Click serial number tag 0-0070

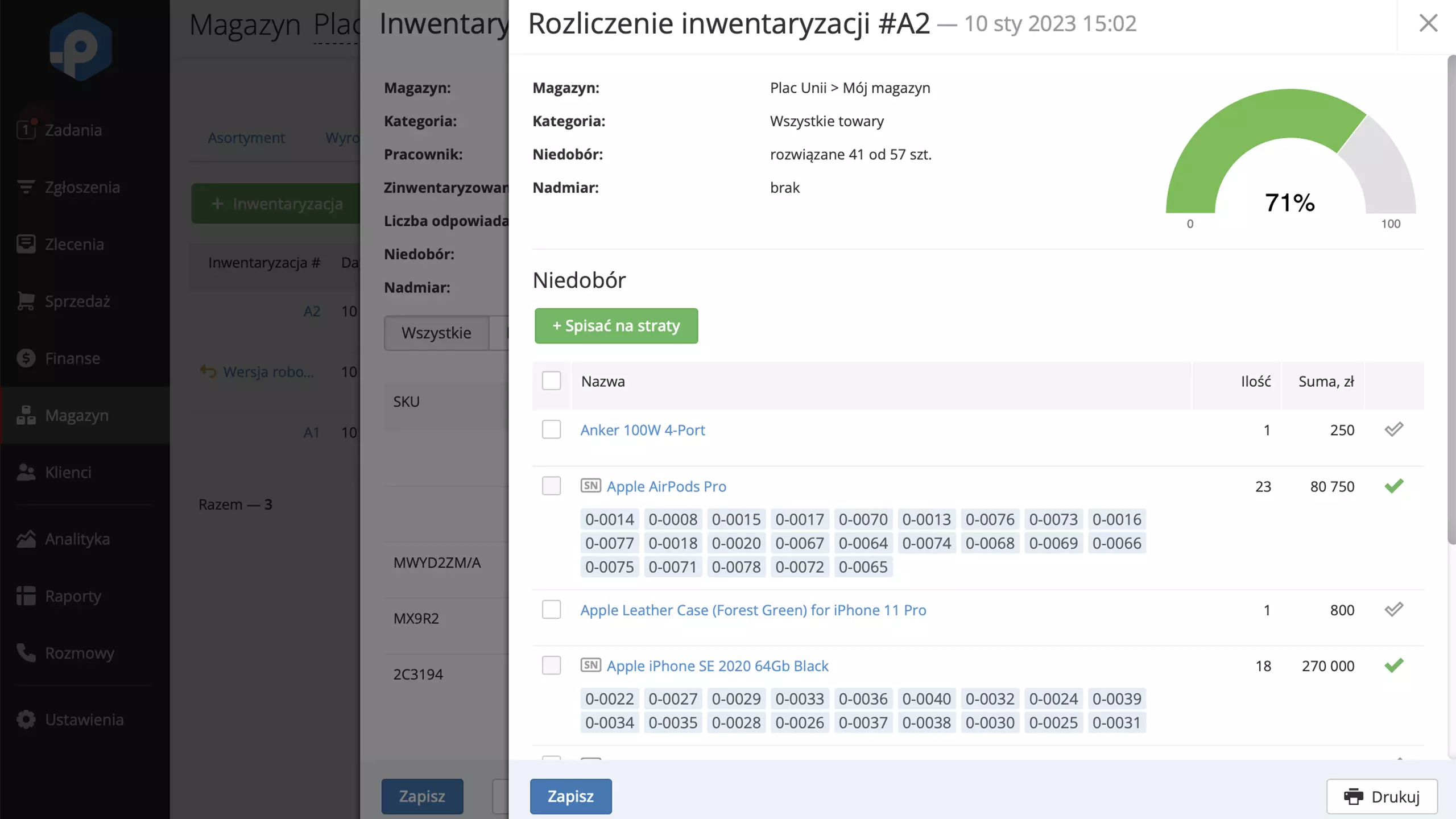point(863,519)
